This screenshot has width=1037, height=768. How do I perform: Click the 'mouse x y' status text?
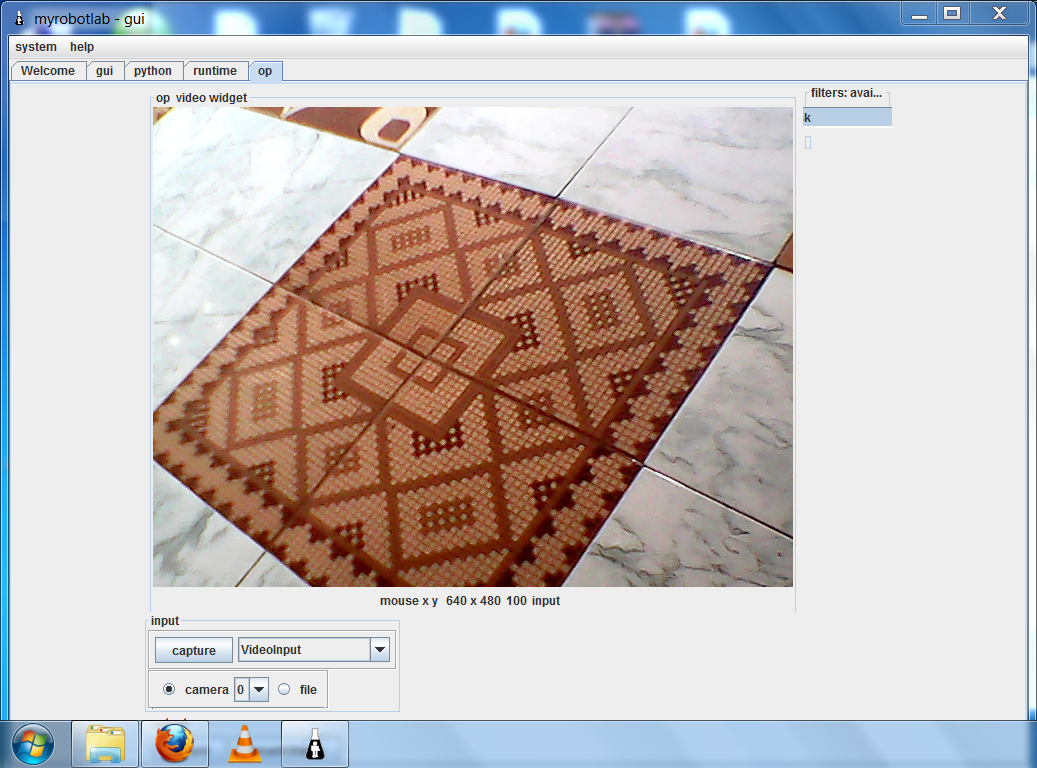409,601
